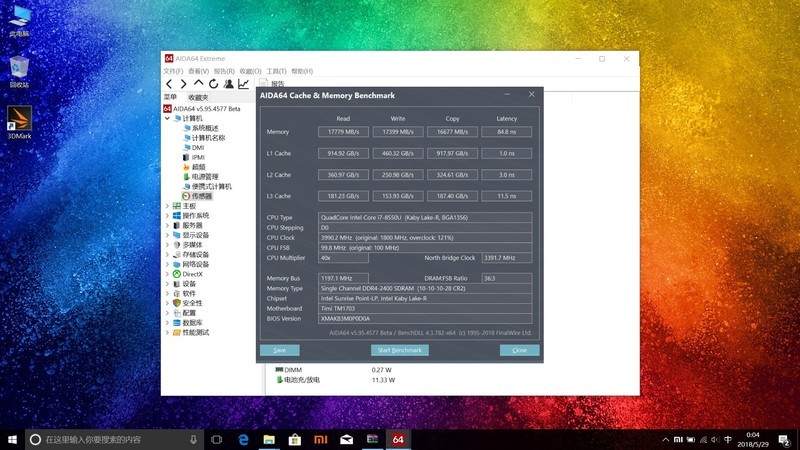Select the 传感器 sensor tree item

tap(201, 196)
